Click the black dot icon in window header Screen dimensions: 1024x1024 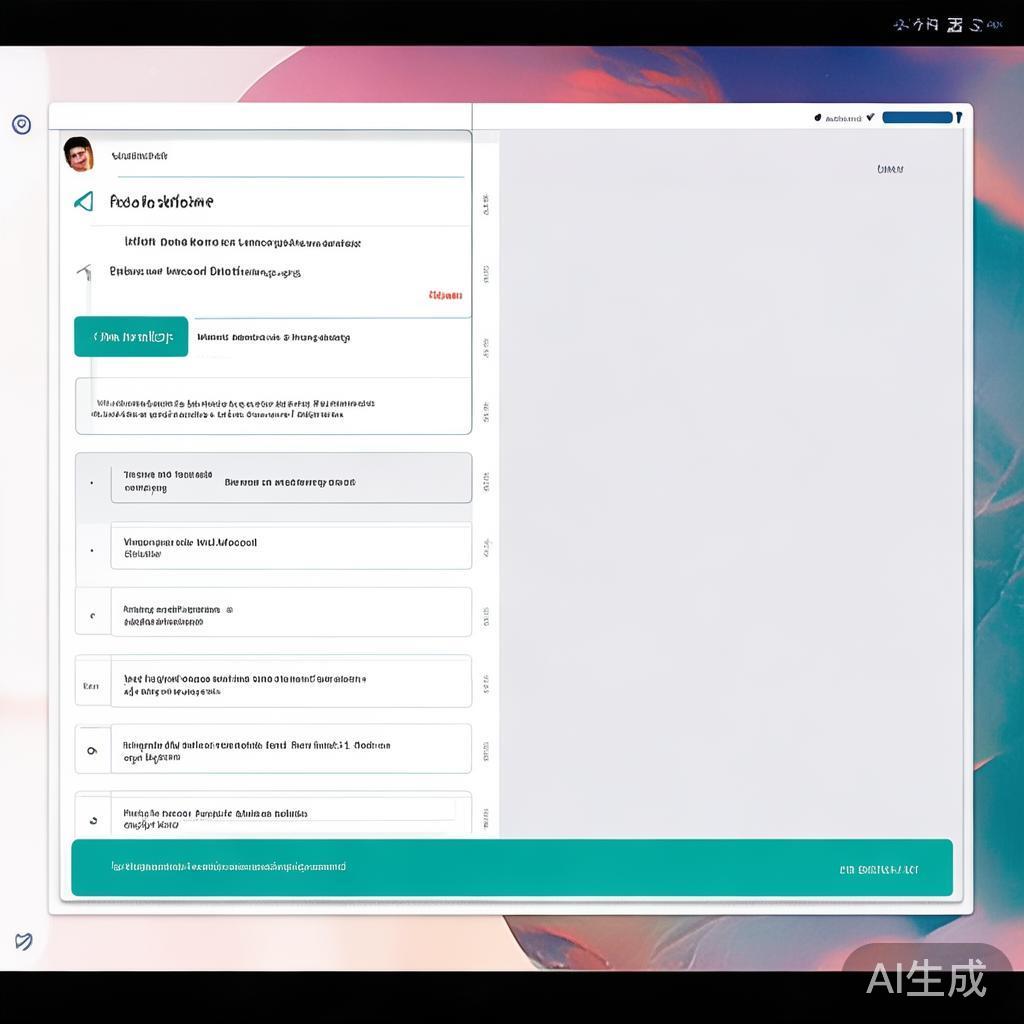click(818, 118)
